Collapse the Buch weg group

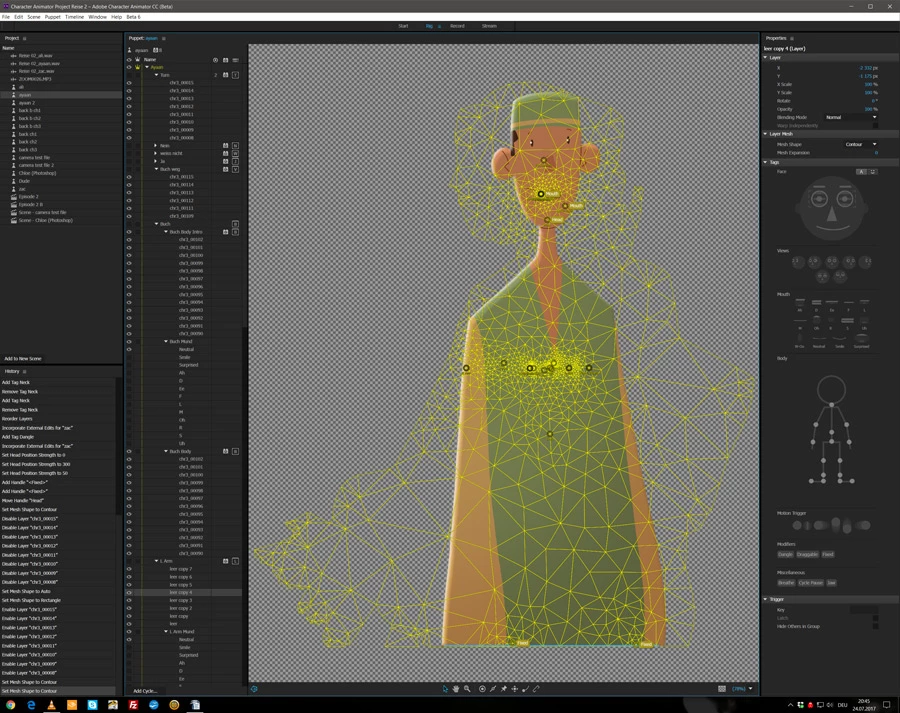(156, 169)
